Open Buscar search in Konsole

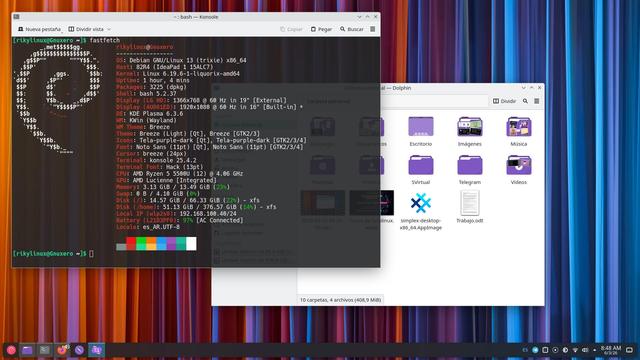[x=351, y=29]
